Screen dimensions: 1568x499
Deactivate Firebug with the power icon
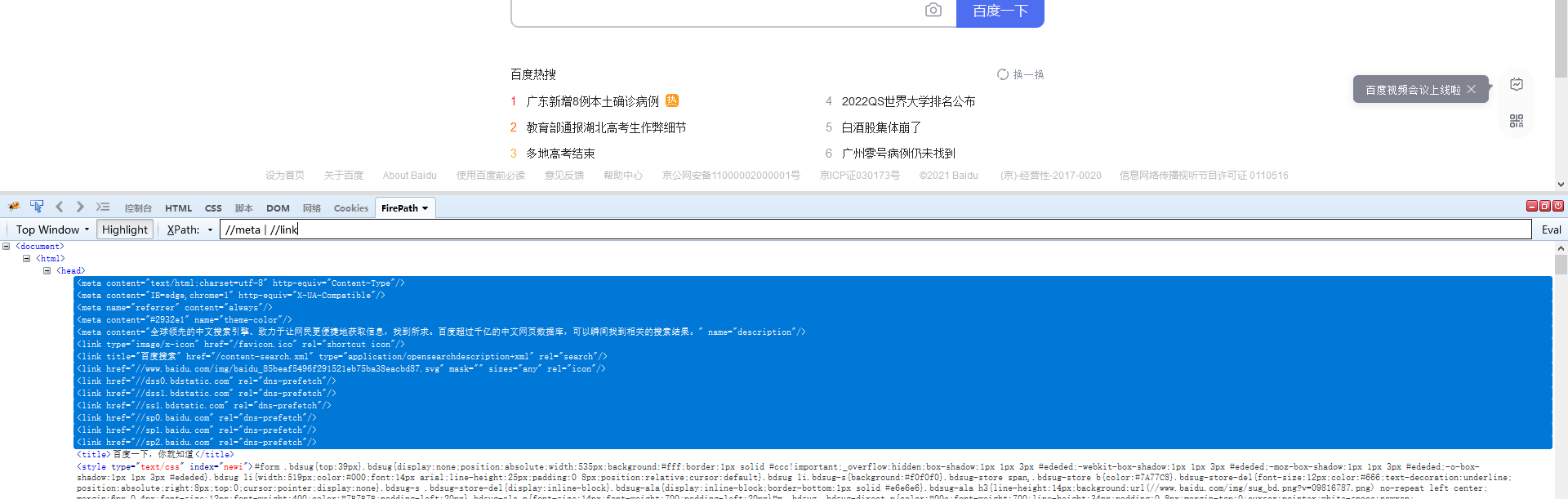click(x=1558, y=206)
